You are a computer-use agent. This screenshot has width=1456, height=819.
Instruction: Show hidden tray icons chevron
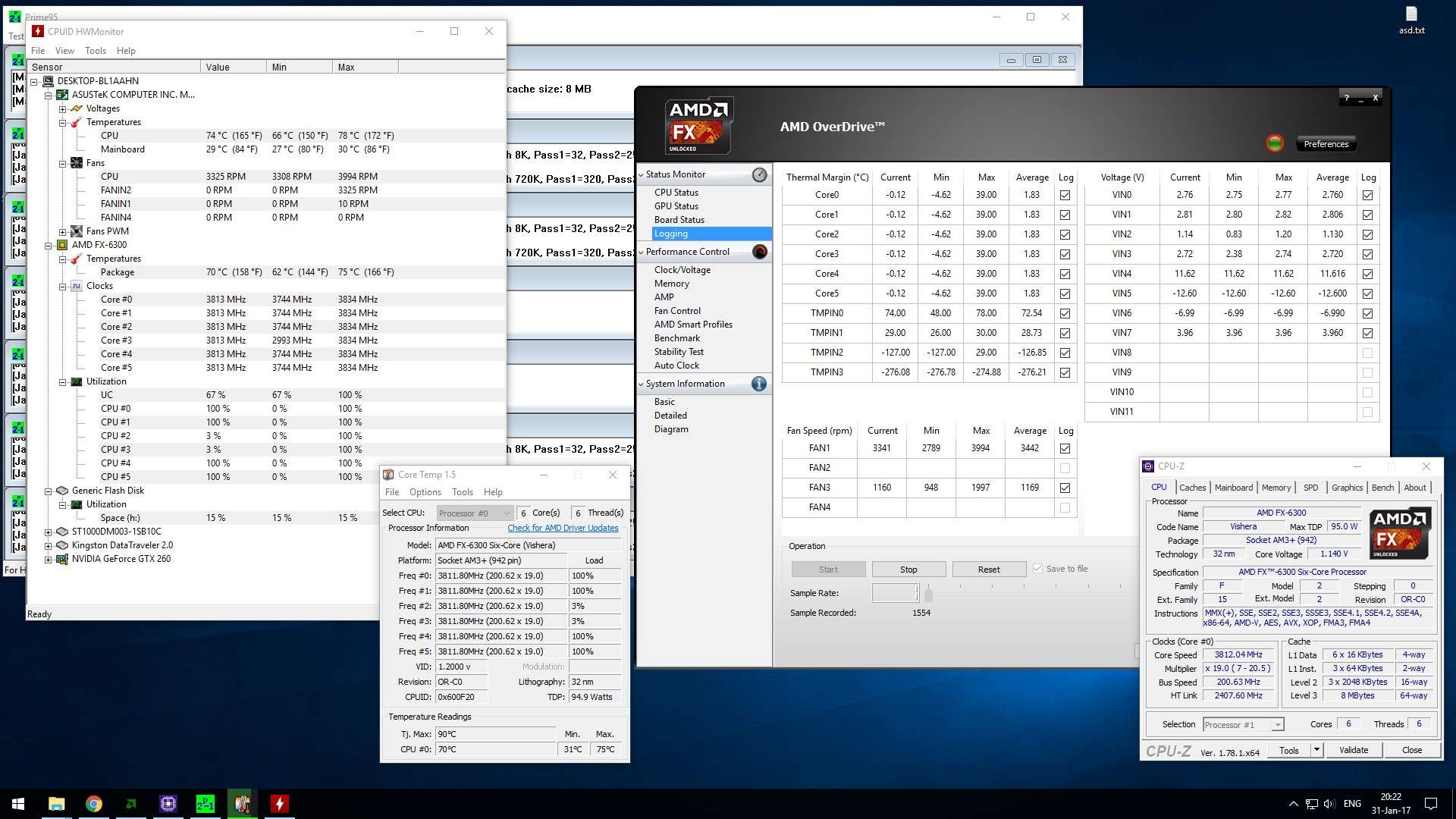click(1293, 804)
